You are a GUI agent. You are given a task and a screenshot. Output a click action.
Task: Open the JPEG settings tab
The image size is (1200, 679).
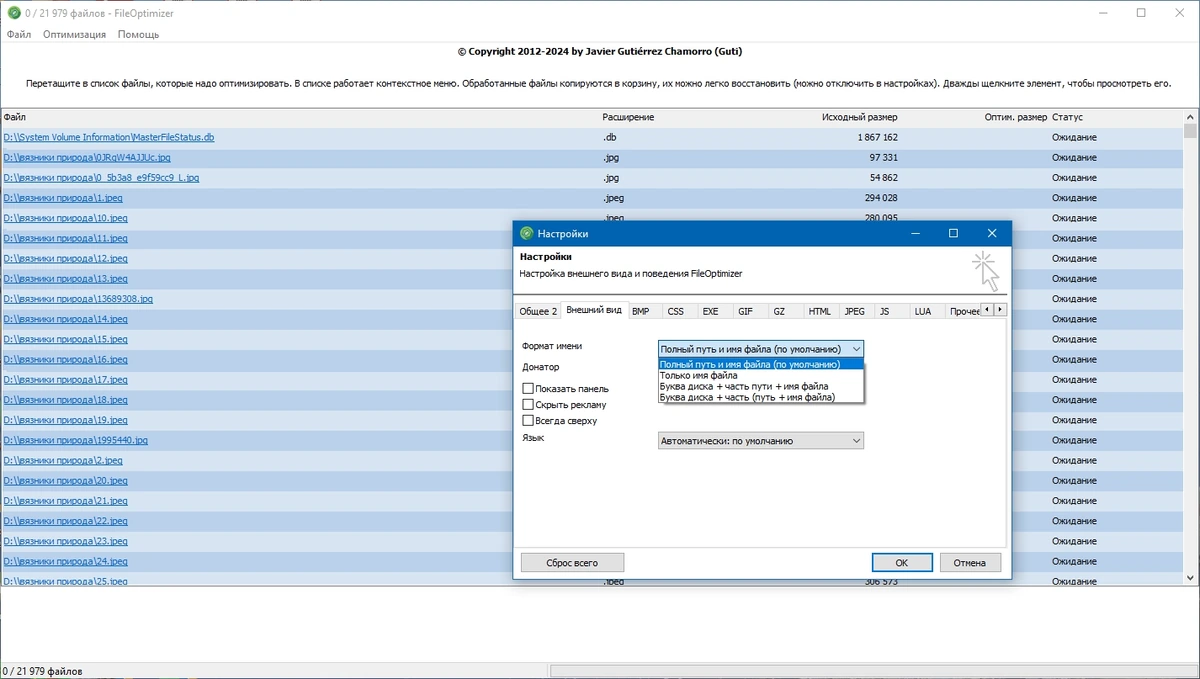point(854,311)
